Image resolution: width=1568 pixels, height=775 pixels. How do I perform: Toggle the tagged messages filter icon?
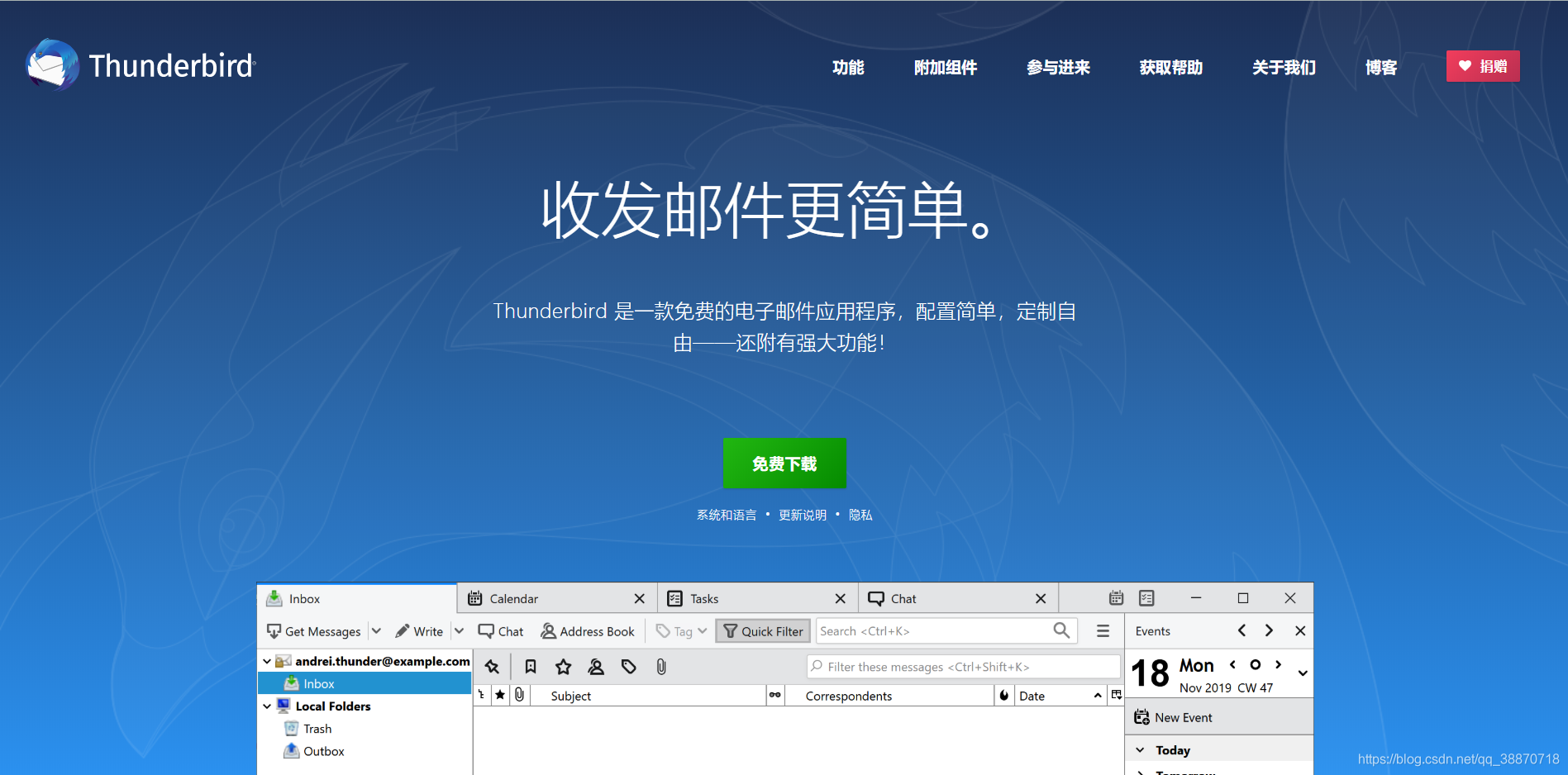coord(628,667)
